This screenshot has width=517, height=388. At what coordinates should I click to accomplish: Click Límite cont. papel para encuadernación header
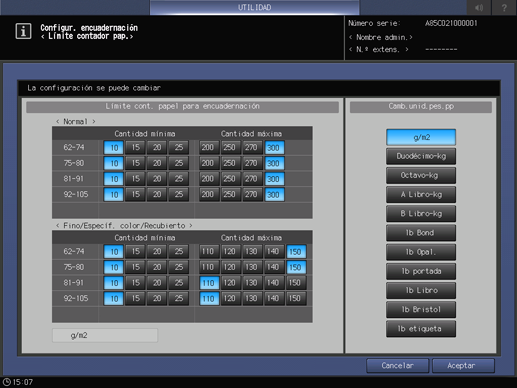(182, 107)
